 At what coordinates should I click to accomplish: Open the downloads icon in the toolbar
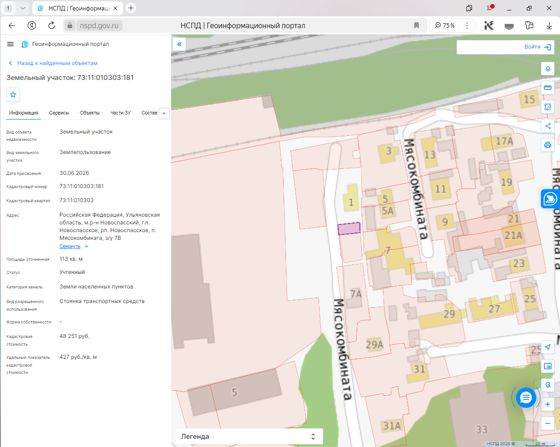[549, 26]
